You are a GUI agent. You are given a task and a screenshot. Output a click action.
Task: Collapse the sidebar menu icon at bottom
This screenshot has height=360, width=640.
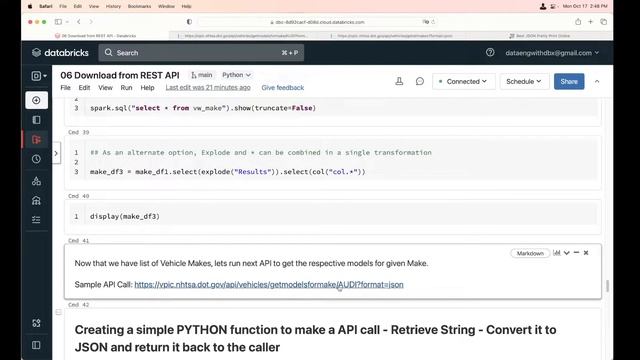coord(36,345)
